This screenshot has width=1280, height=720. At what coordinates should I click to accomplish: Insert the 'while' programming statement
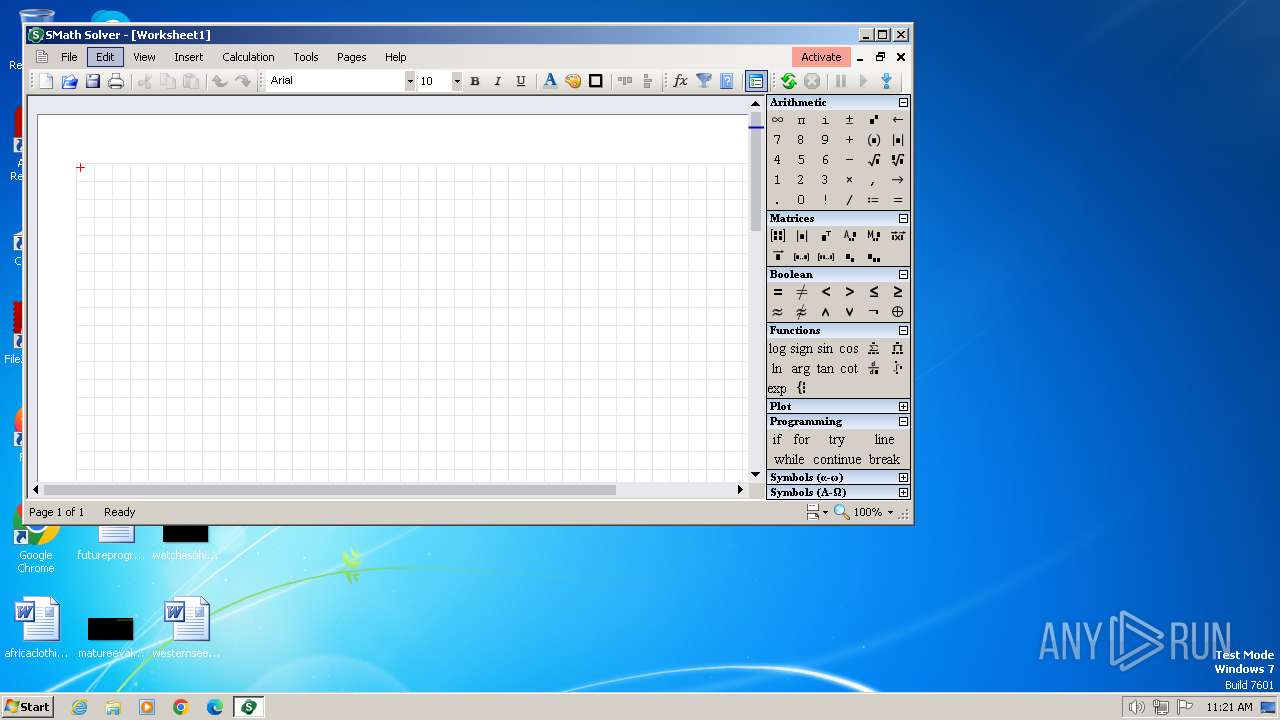[x=789, y=459]
